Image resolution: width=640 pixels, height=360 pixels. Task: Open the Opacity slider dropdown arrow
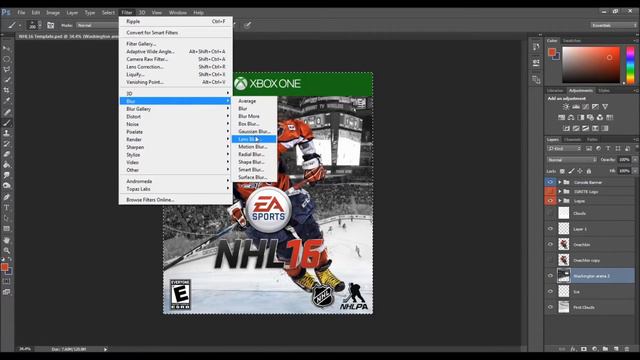click(635, 160)
